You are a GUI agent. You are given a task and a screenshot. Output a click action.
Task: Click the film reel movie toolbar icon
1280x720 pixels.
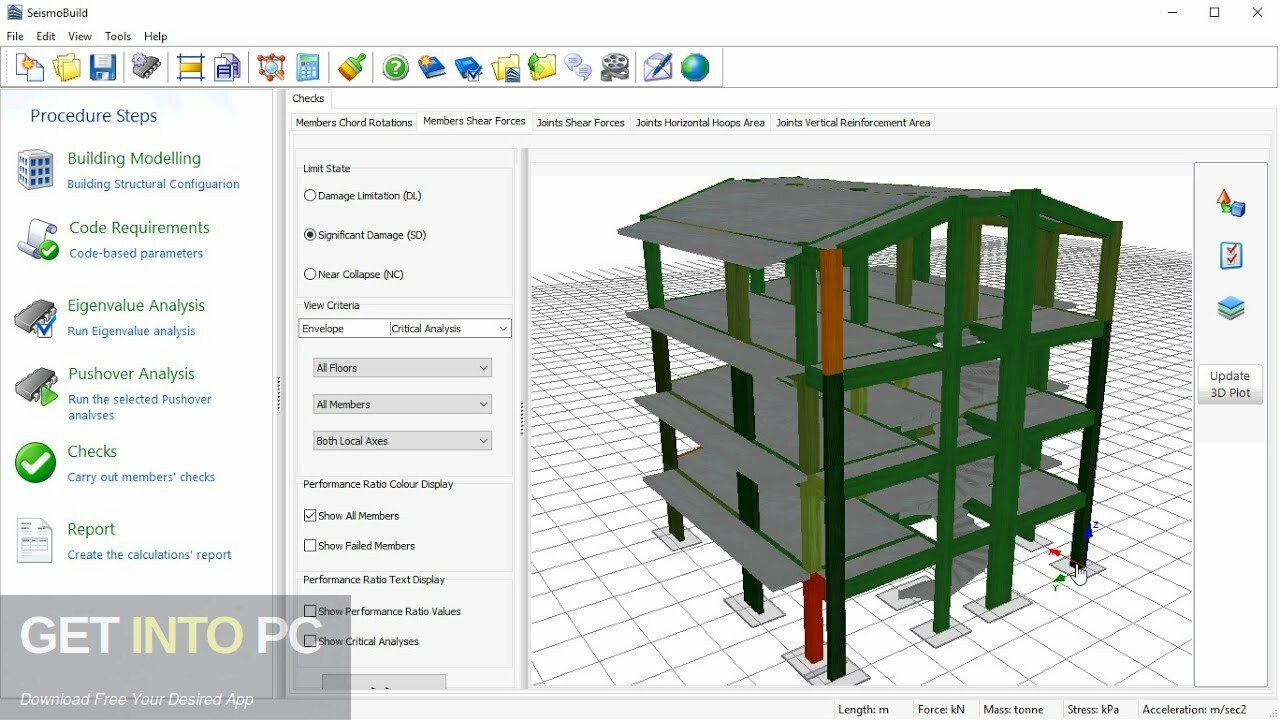(615, 67)
